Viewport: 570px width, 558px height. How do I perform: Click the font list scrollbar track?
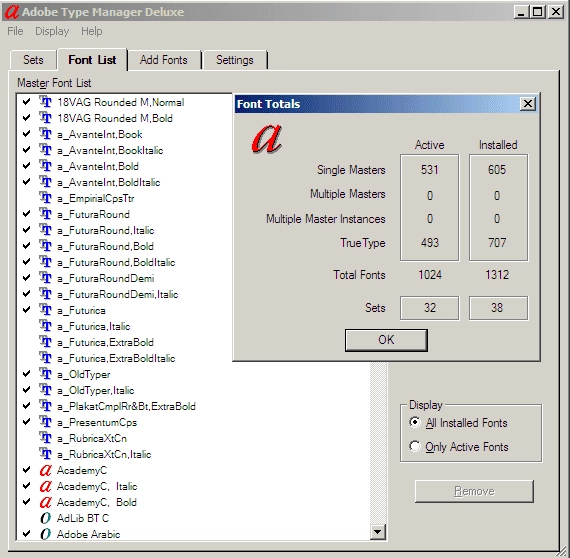(378, 443)
